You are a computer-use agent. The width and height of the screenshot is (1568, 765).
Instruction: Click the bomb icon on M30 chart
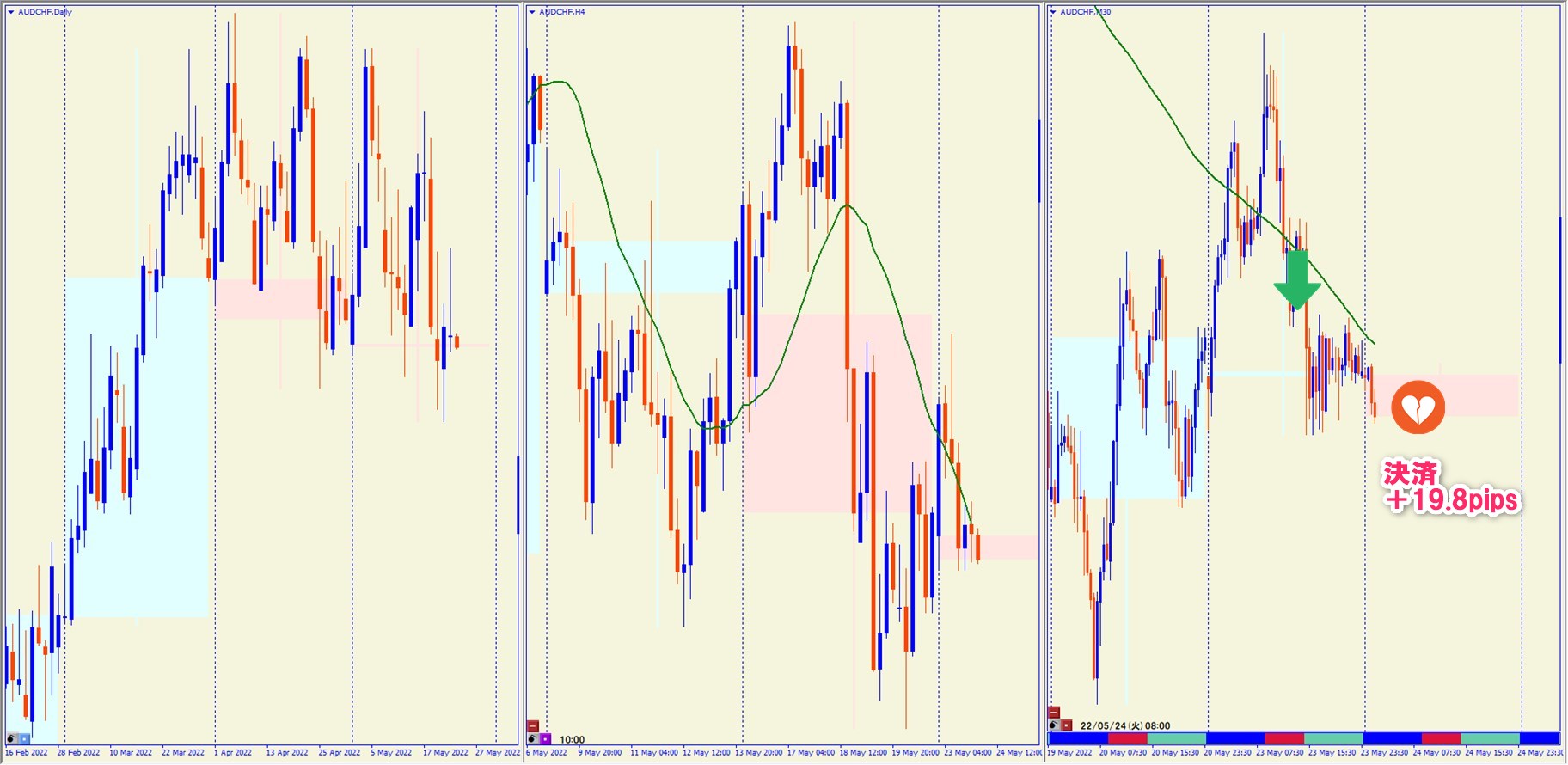[x=1054, y=725]
